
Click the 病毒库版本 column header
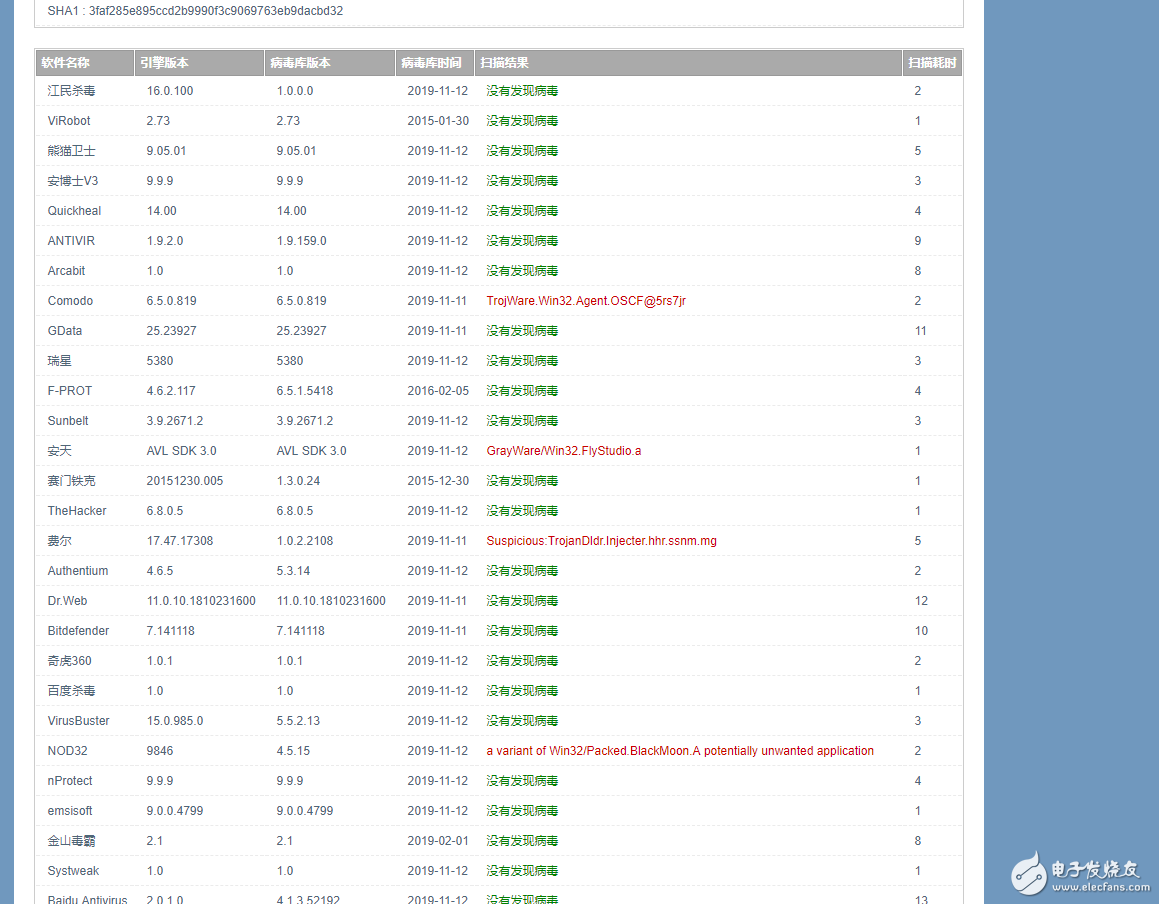click(x=330, y=63)
